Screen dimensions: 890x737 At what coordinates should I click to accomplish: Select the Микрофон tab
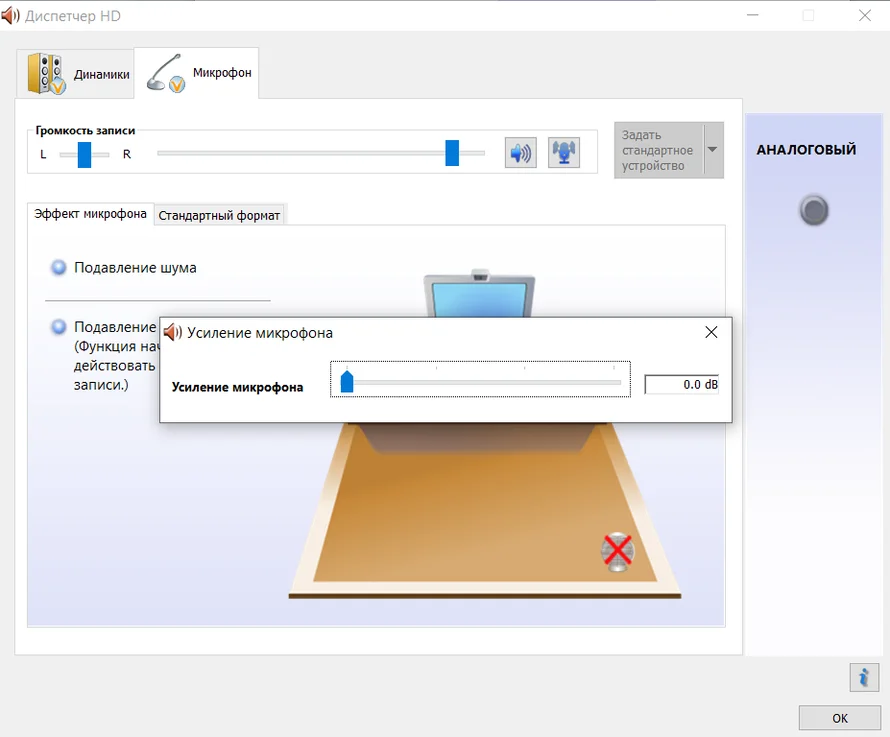pos(196,73)
